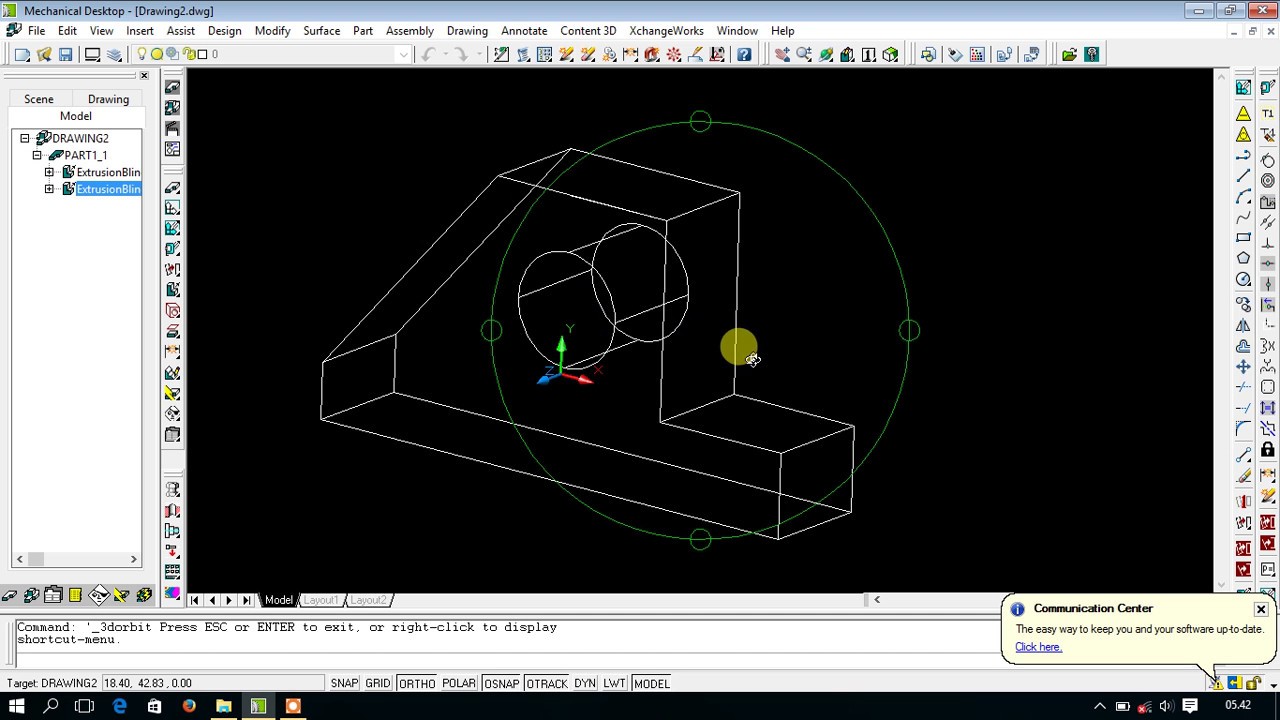The image size is (1280, 720).
Task: Click the Layer Properties stack icon
Action: point(114,54)
